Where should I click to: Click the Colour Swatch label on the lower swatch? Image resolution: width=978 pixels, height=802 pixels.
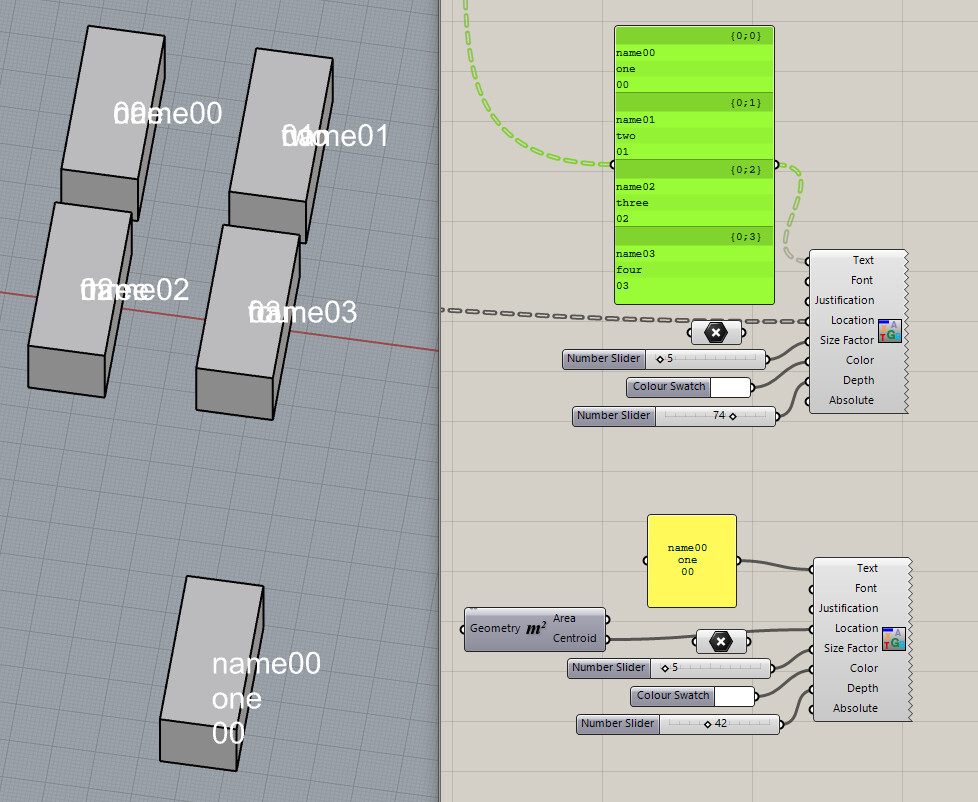click(672, 695)
